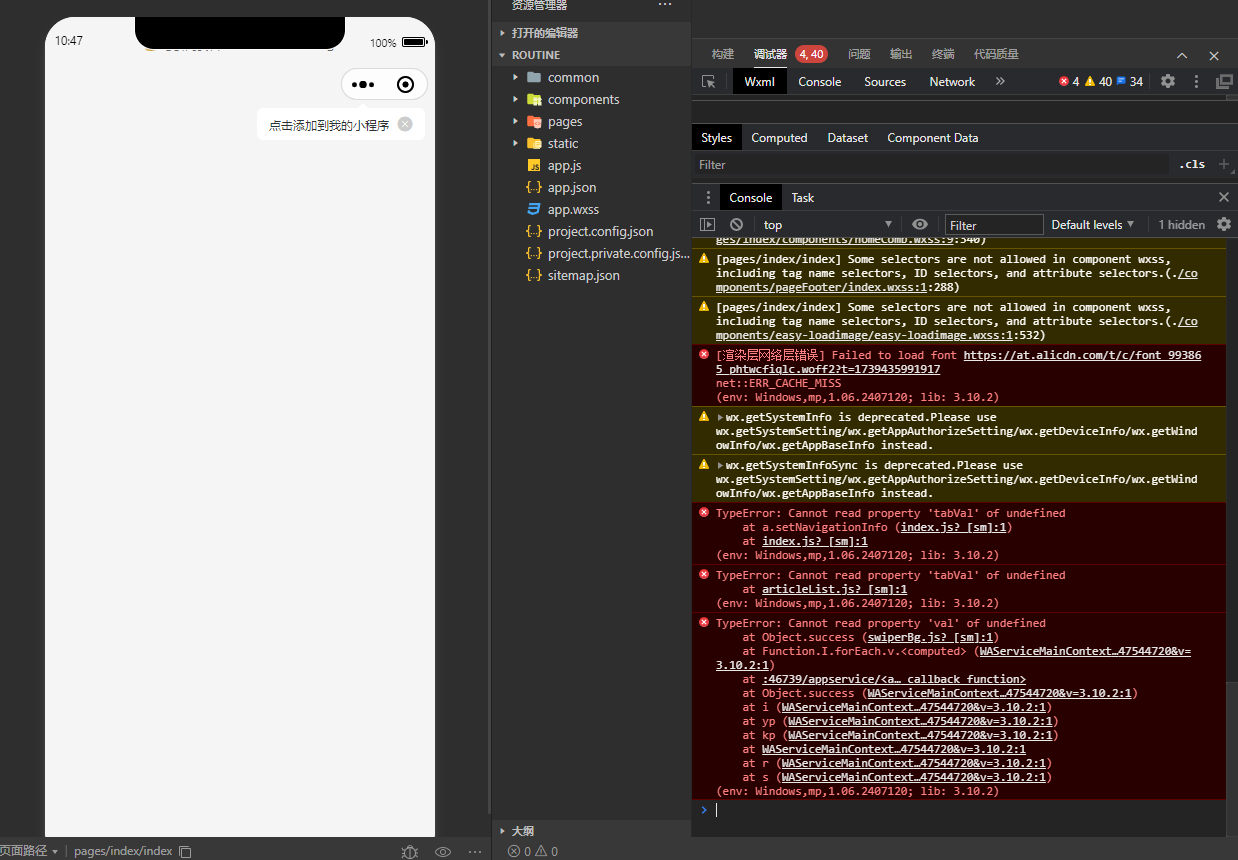The height and width of the screenshot is (860, 1238).
Task: Open the Default levels dropdown
Action: (x=1093, y=225)
